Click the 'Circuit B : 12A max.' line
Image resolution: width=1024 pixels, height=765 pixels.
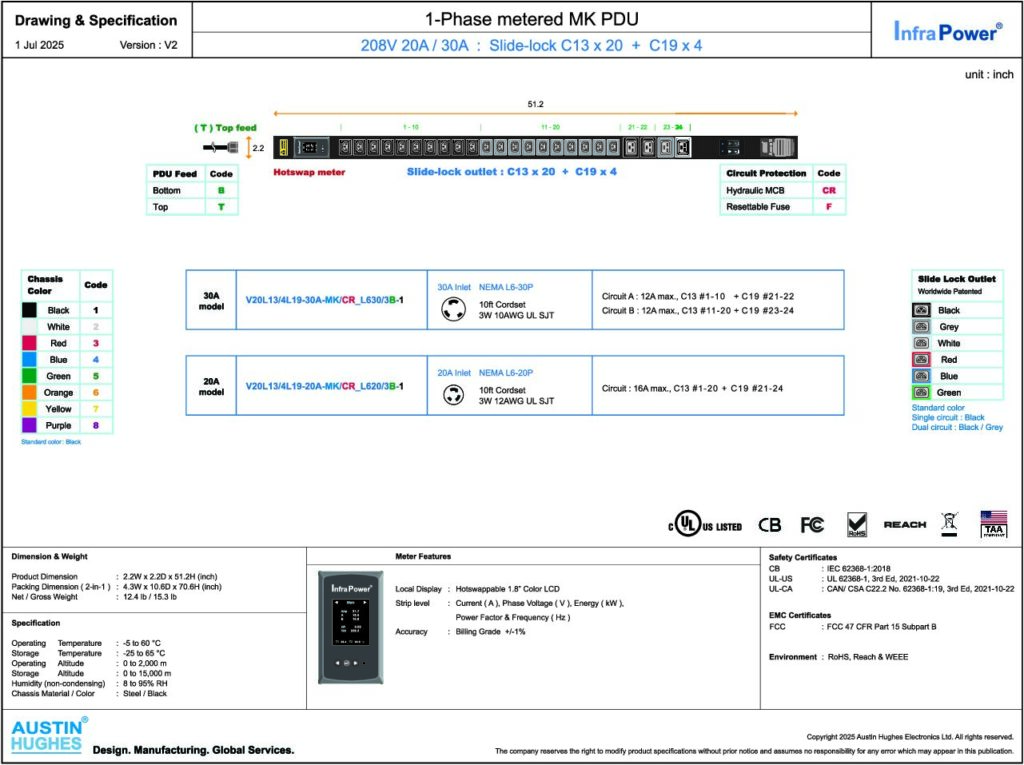(x=697, y=310)
